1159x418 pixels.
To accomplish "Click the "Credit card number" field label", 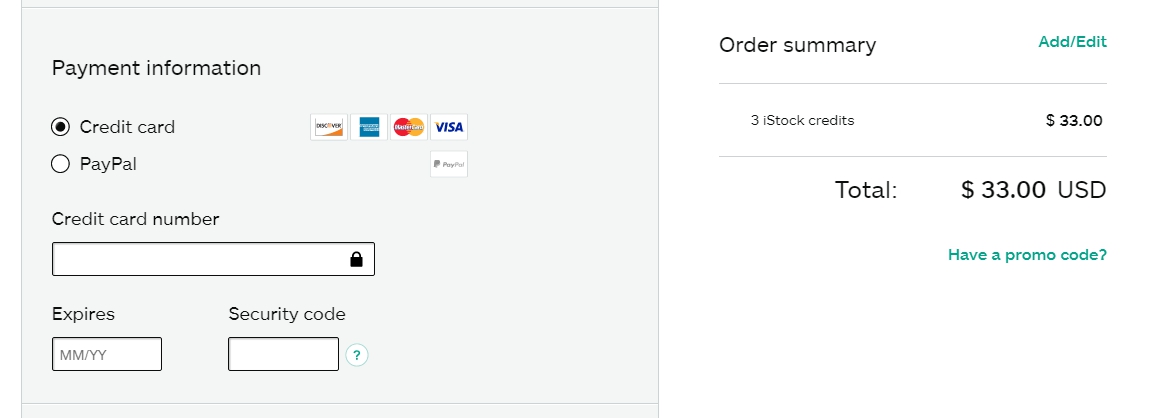I will click(135, 219).
